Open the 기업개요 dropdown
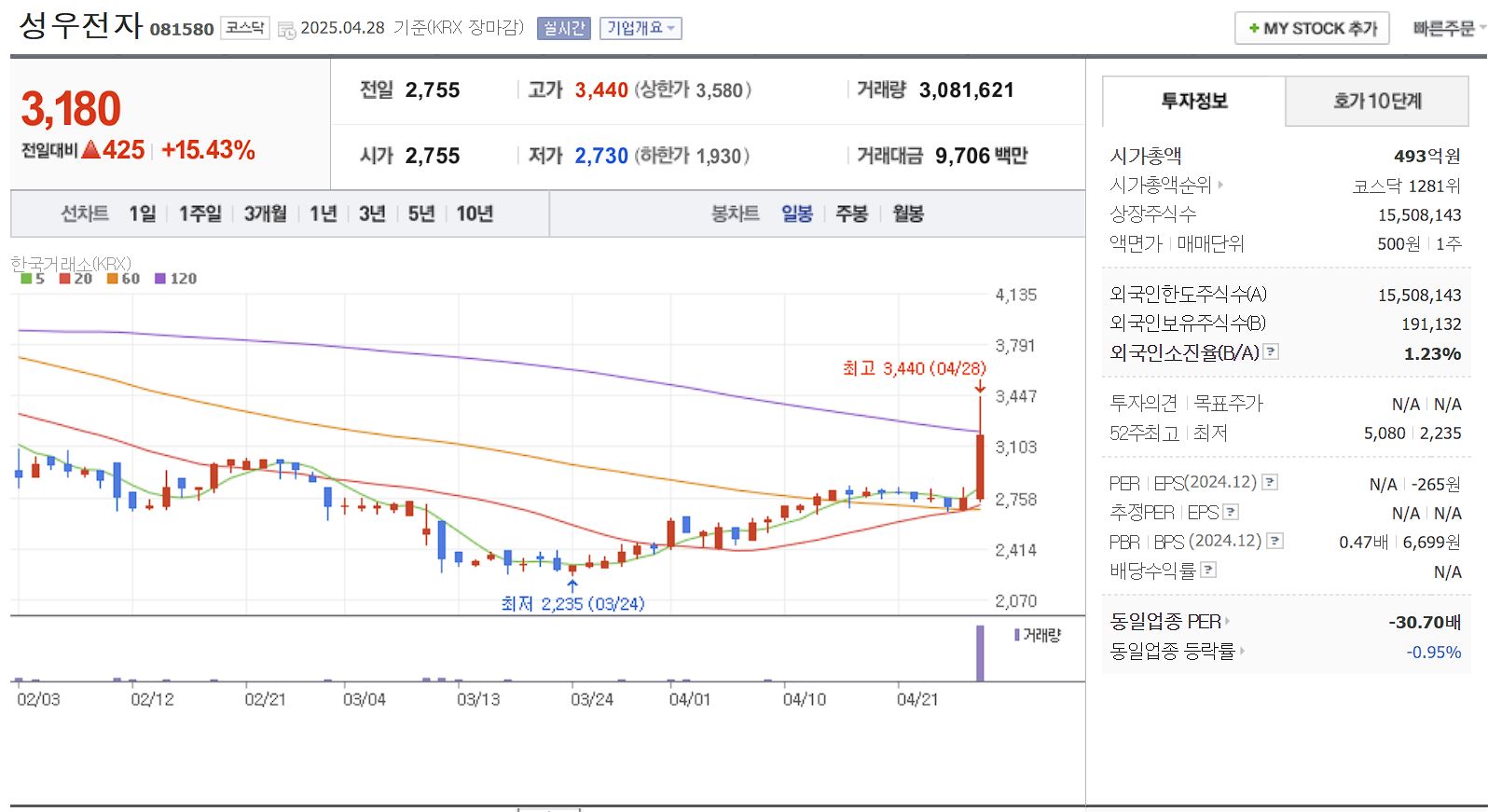1488x812 pixels. click(641, 29)
